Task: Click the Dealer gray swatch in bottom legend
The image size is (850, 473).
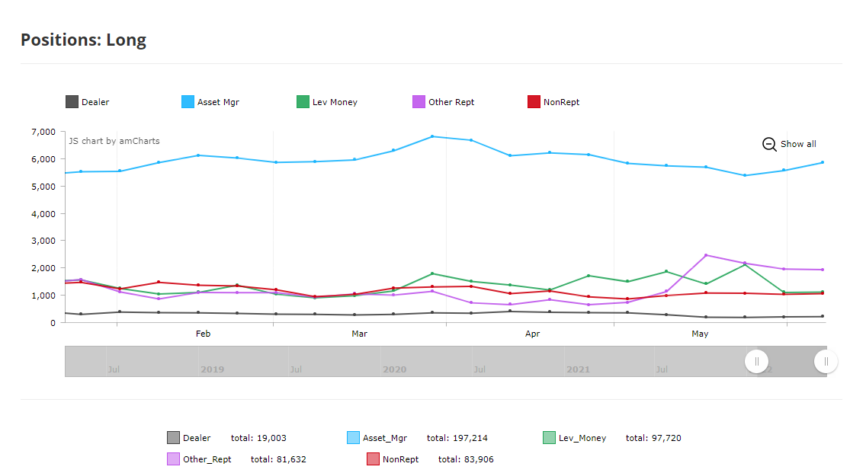Action: [173, 438]
